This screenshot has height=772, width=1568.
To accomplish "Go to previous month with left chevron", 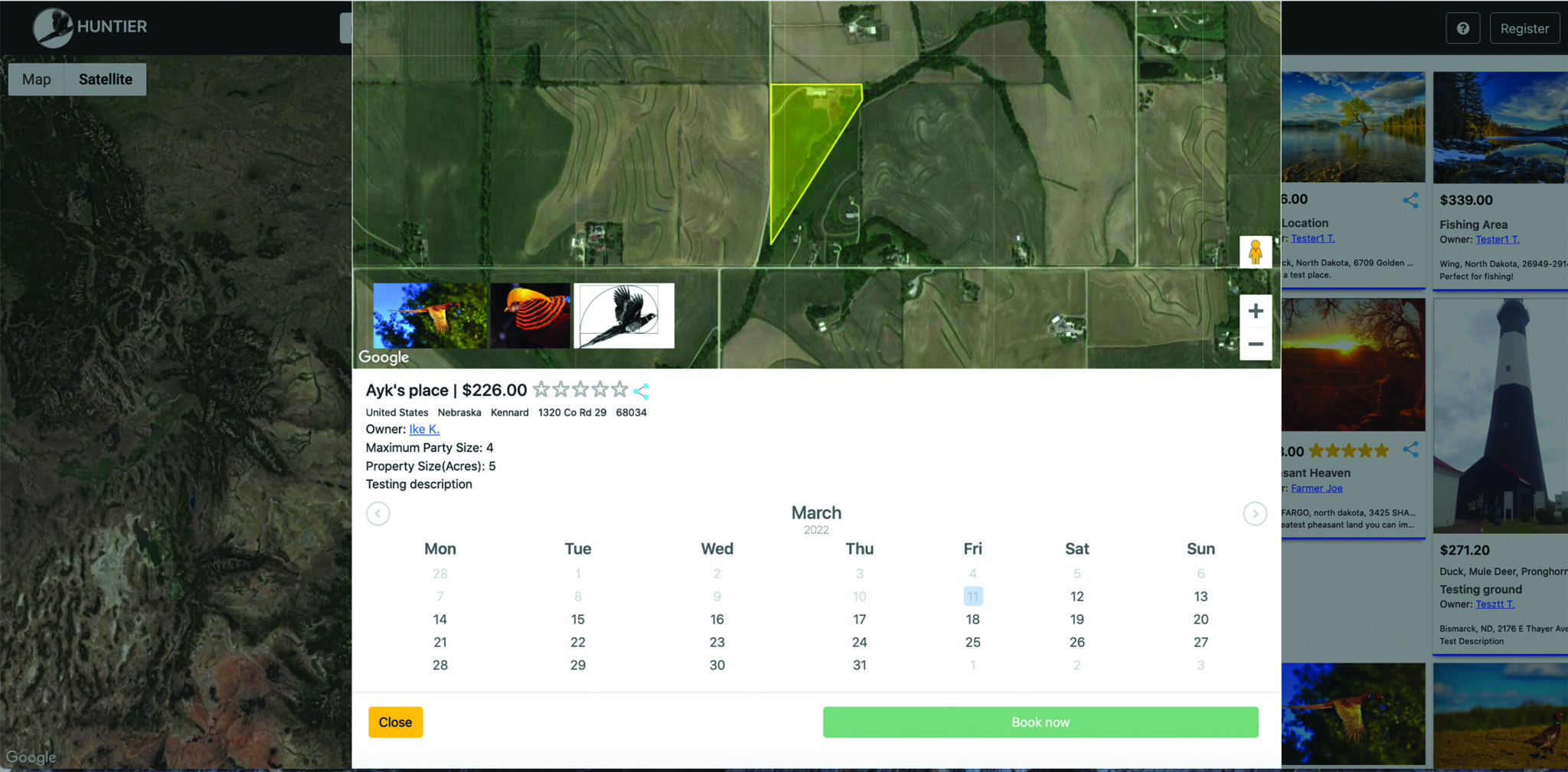I will click(x=378, y=514).
